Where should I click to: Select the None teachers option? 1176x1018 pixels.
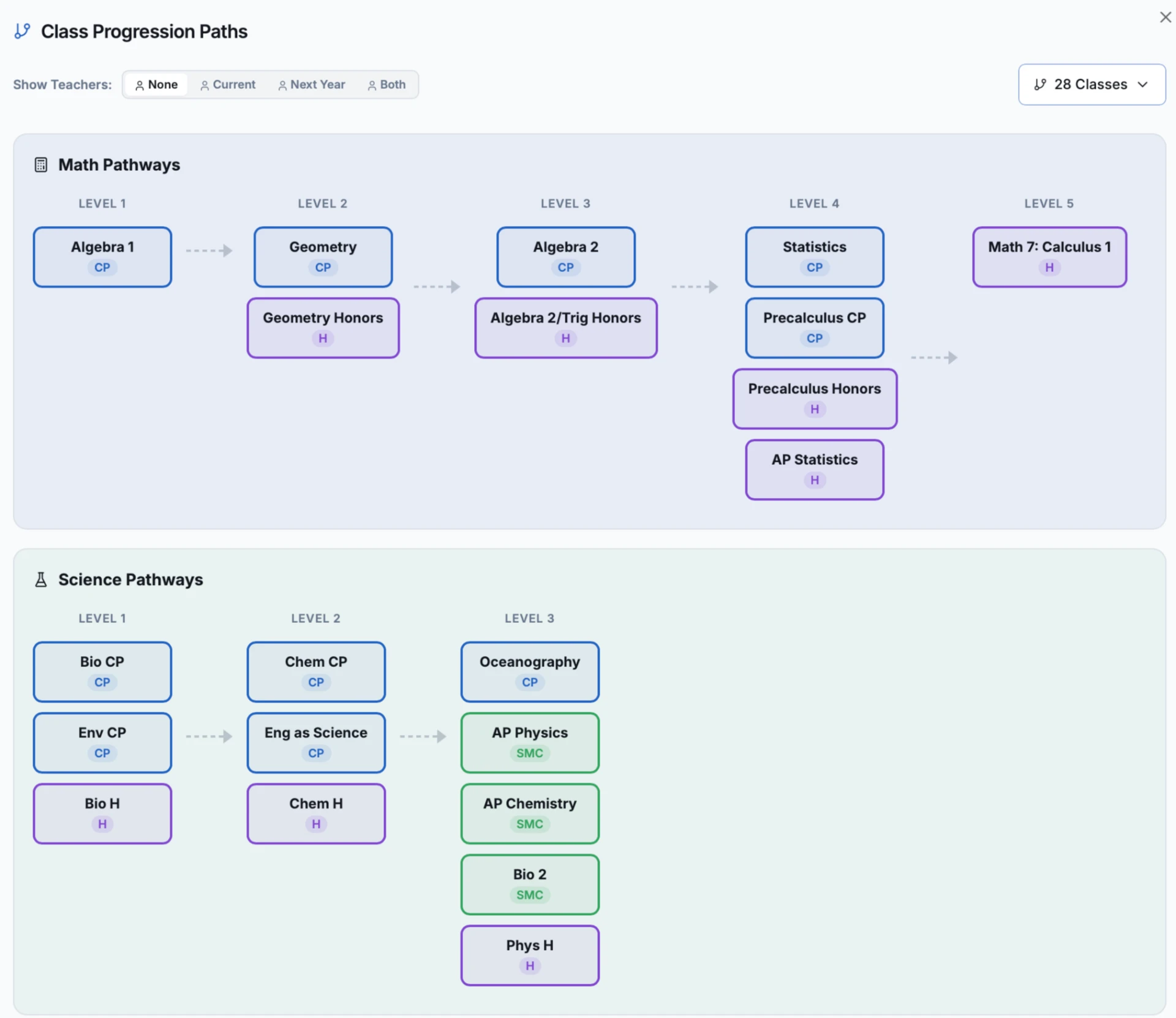pos(156,85)
